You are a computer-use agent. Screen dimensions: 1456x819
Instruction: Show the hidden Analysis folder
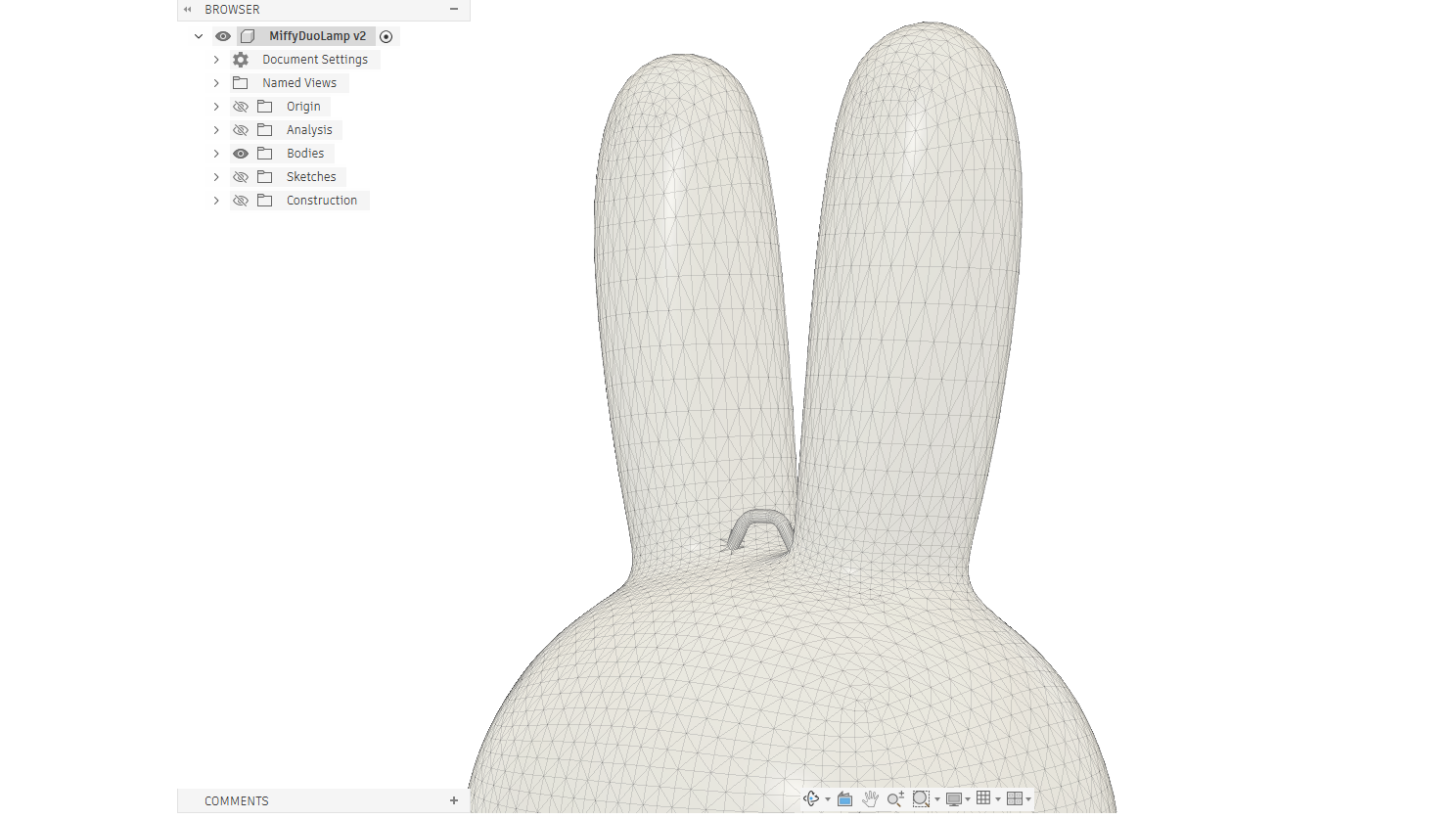pyautogui.click(x=241, y=130)
